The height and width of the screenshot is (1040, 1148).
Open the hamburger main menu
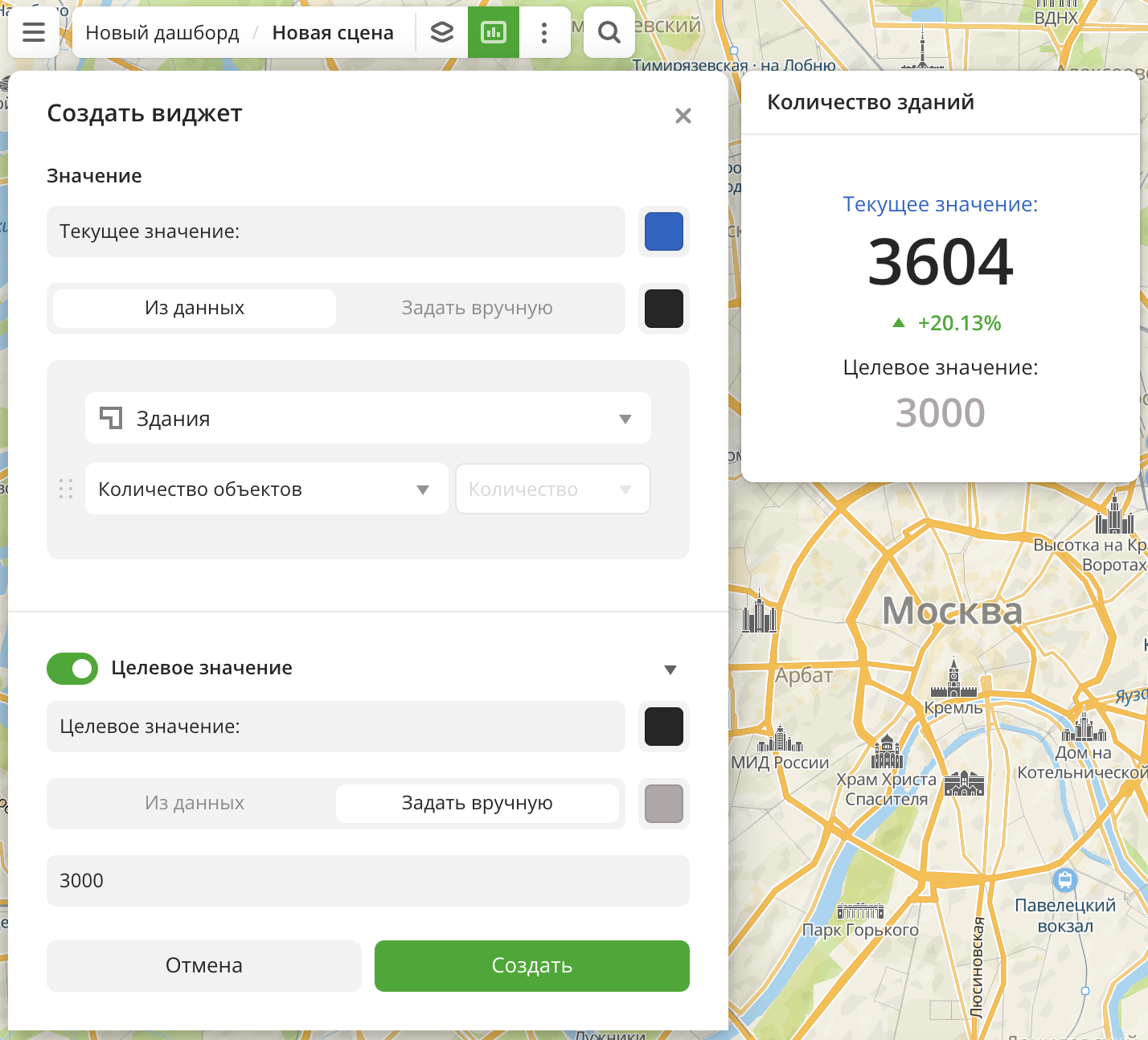click(34, 32)
